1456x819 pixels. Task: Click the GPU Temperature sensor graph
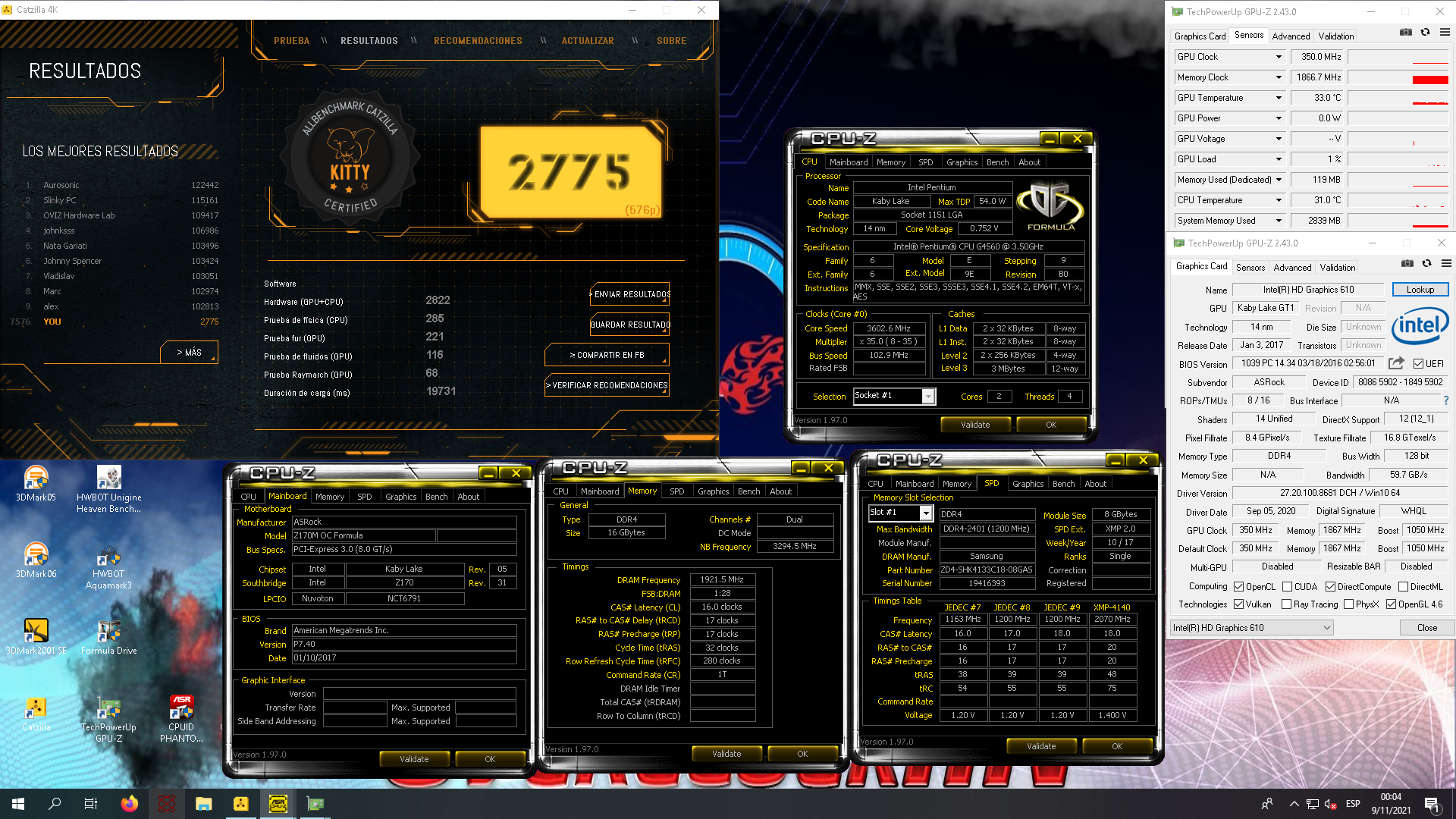[x=1398, y=98]
